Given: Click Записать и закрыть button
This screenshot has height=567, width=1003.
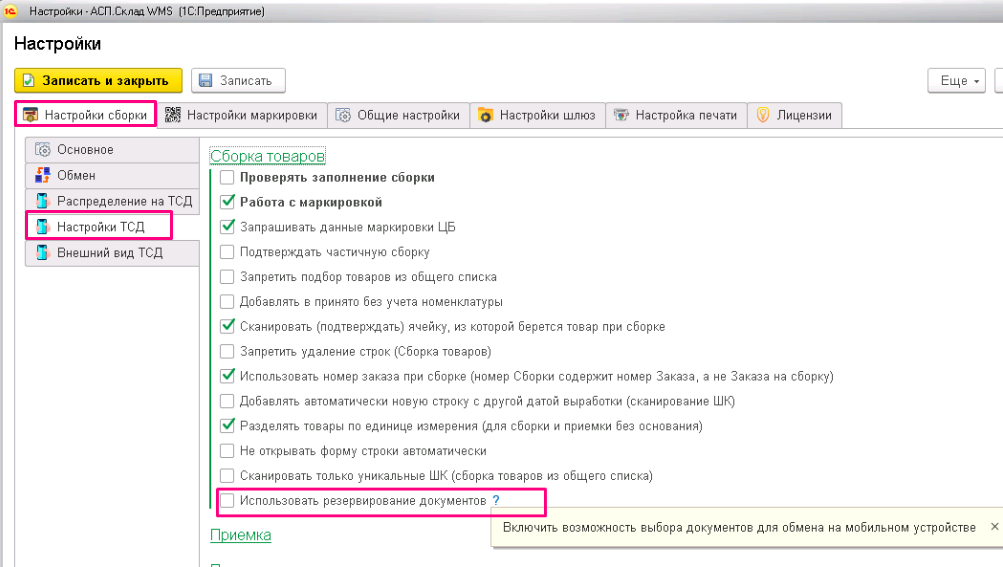Looking at the screenshot, I should tap(99, 81).
